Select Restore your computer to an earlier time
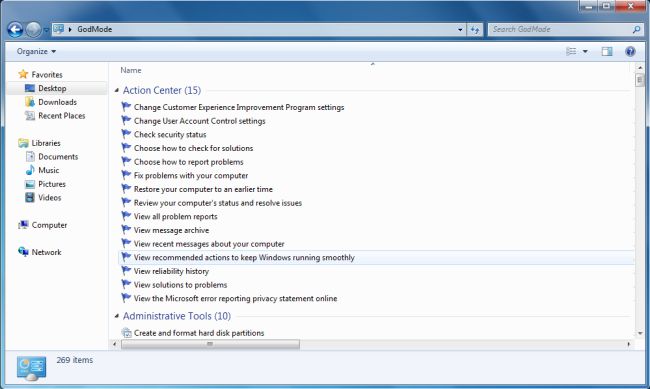 click(x=203, y=190)
